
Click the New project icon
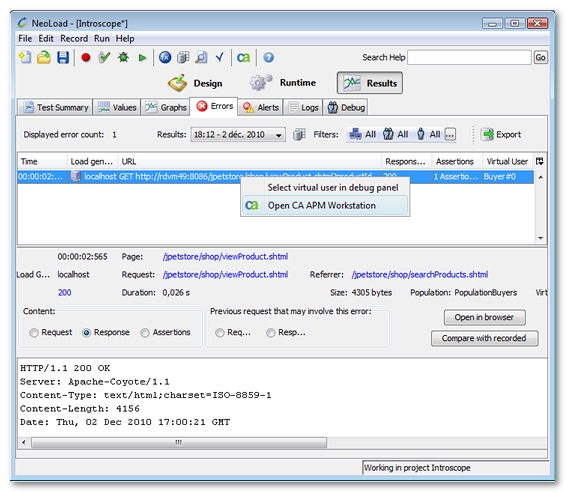click(x=25, y=57)
